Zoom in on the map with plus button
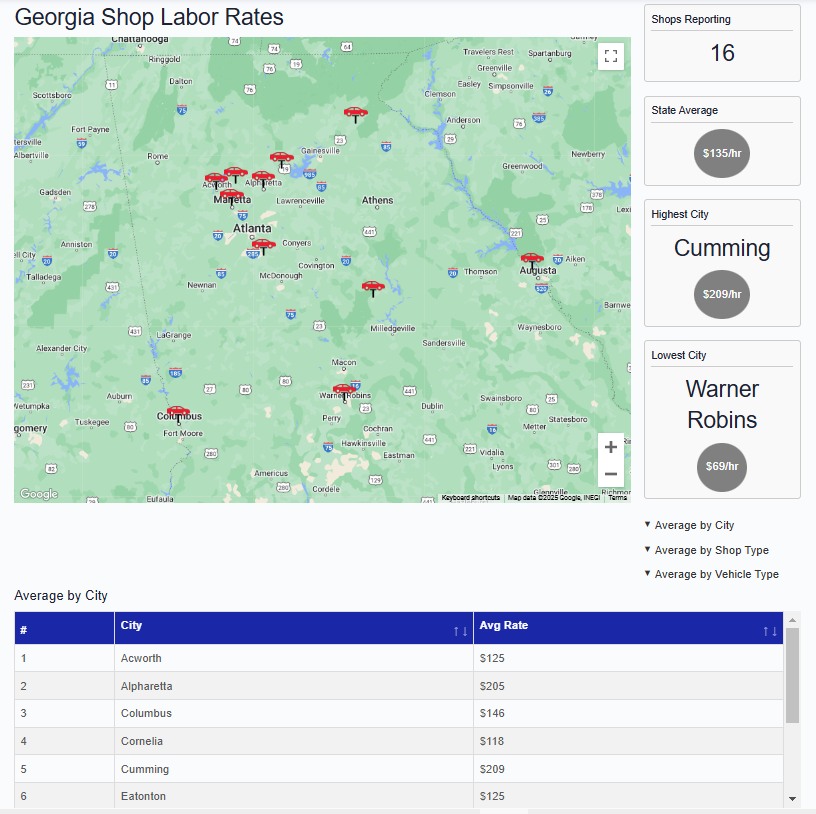Image resolution: width=816 pixels, height=814 pixels. (610, 447)
